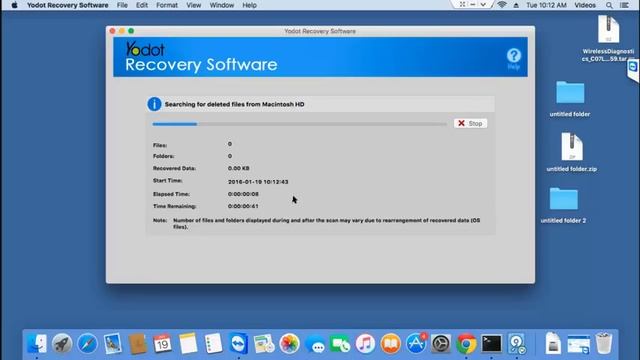Screen dimensions: 640x360
Task: Click the eject icon in menu bar
Action: pos(516,5)
